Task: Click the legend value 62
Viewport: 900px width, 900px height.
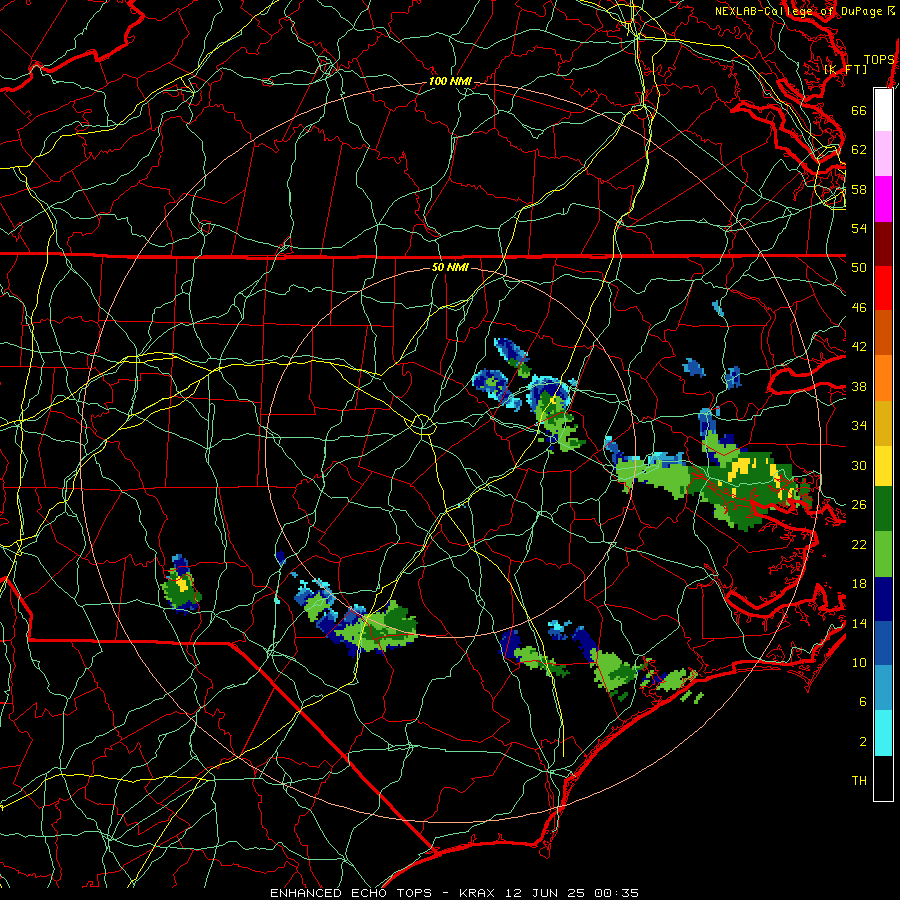Action: click(x=859, y=149)
